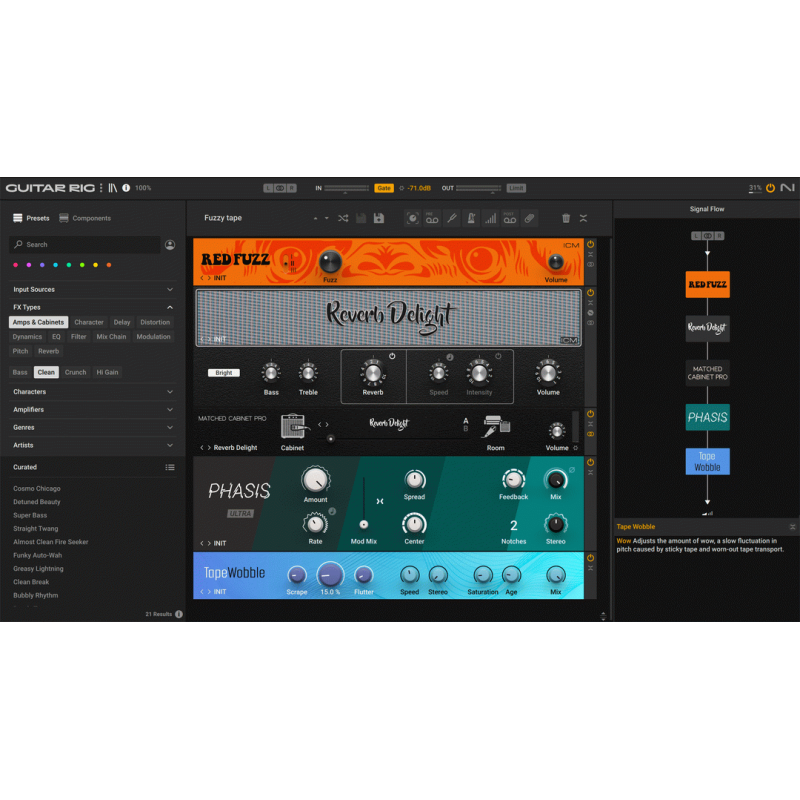Click the Room microphone icon
This screenshot has height=800, width=800.
(x=496, y=426)
